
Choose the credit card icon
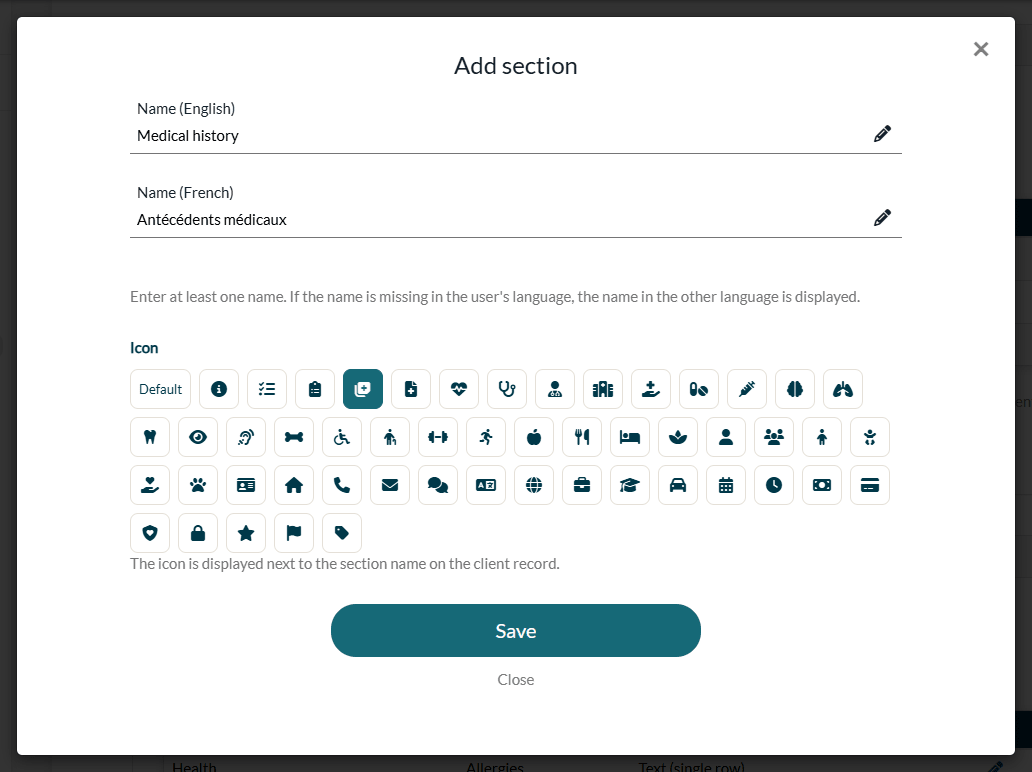pos(870,485)
